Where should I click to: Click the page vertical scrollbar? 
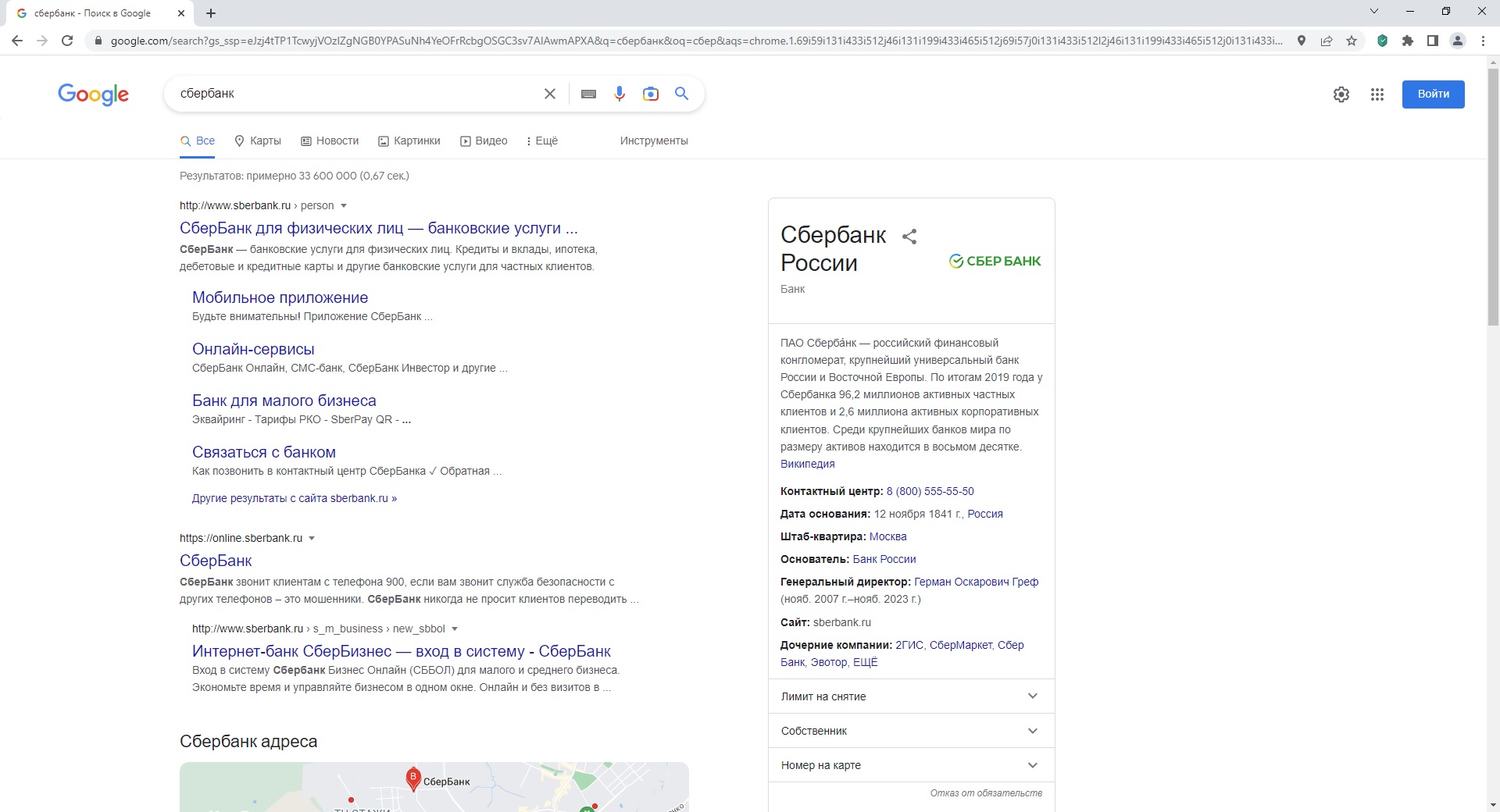pos(1493,197)
